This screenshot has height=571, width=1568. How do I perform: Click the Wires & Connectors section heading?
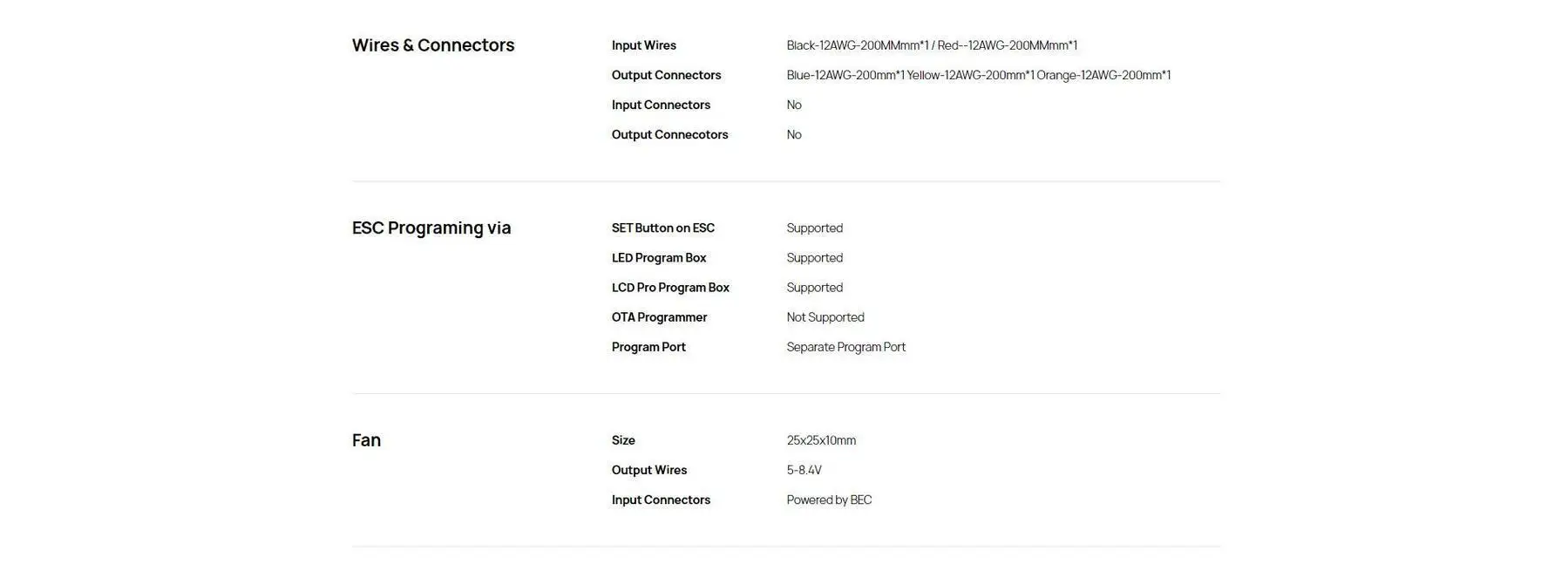(x=433, y=45)
